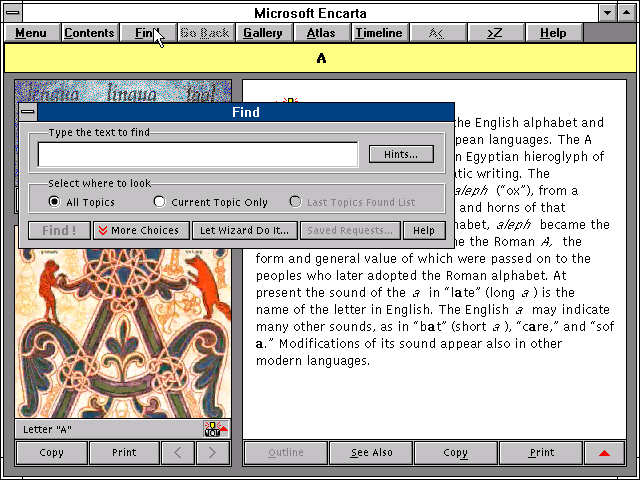Open See Also related topics

(371, 452)
